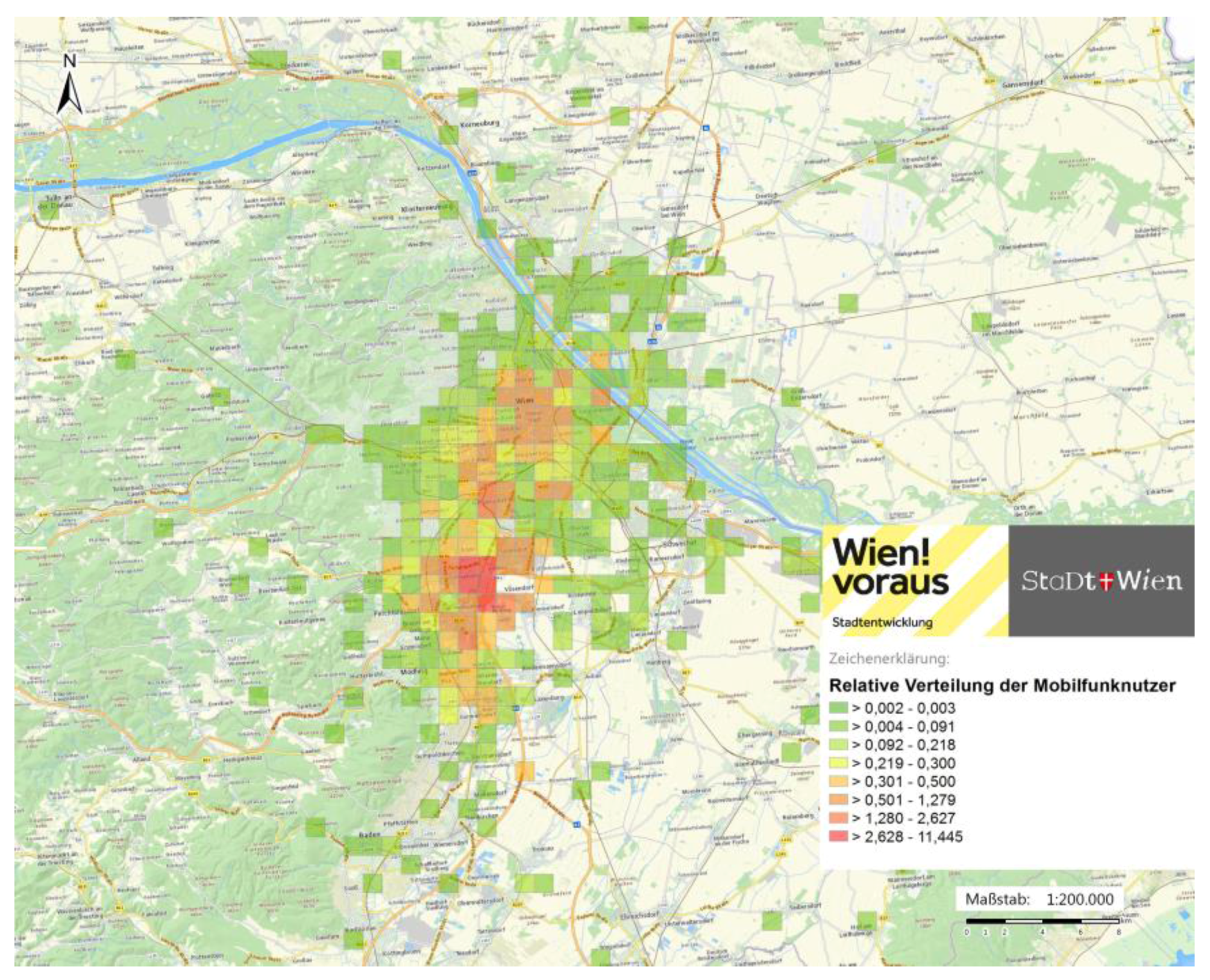Click the black-and-white kilometer scale bar
Image resolution: width=1210 pixels, height=980 pixels.
tap(1042, 921)
